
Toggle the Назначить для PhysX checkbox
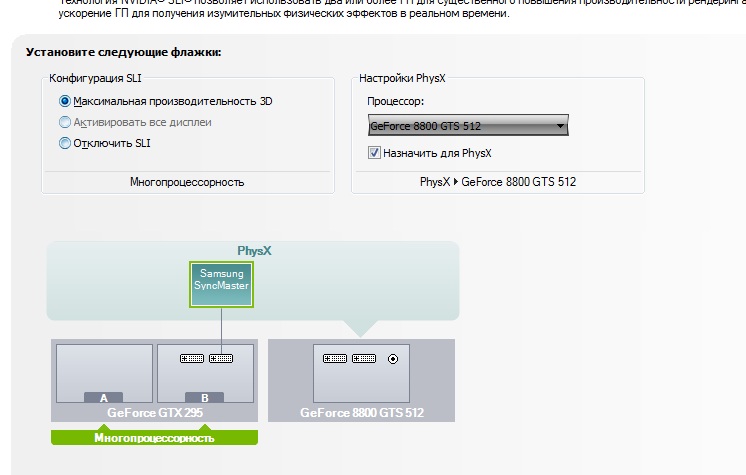click(x=374, y=153)
